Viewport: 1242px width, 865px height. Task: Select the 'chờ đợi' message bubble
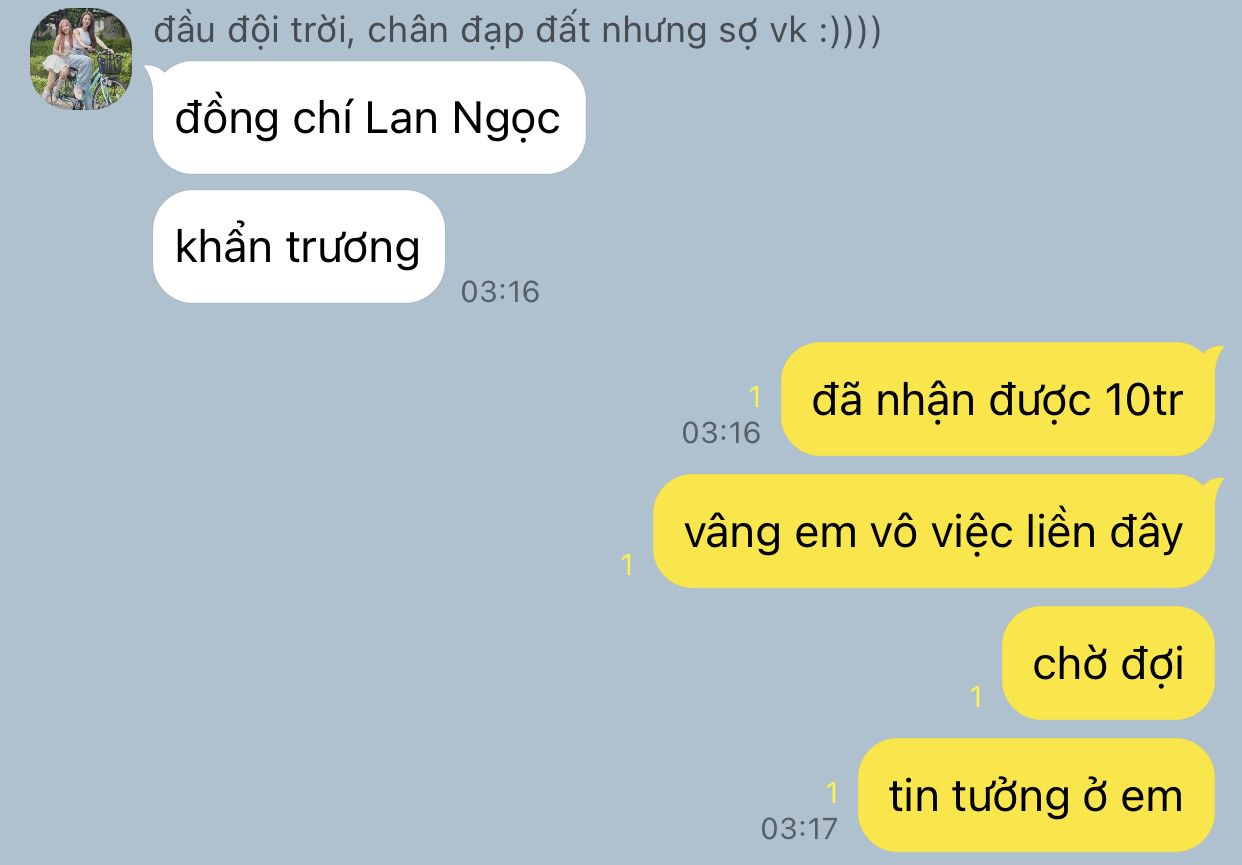click(x=1110, y=663)
